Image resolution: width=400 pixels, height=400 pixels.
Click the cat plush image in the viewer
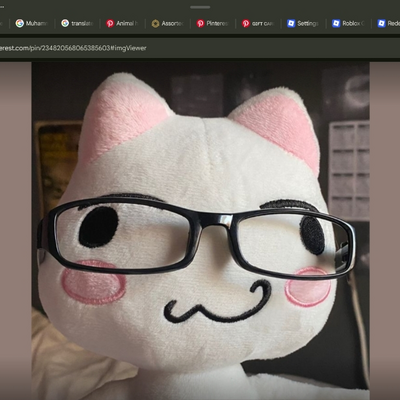200,231
